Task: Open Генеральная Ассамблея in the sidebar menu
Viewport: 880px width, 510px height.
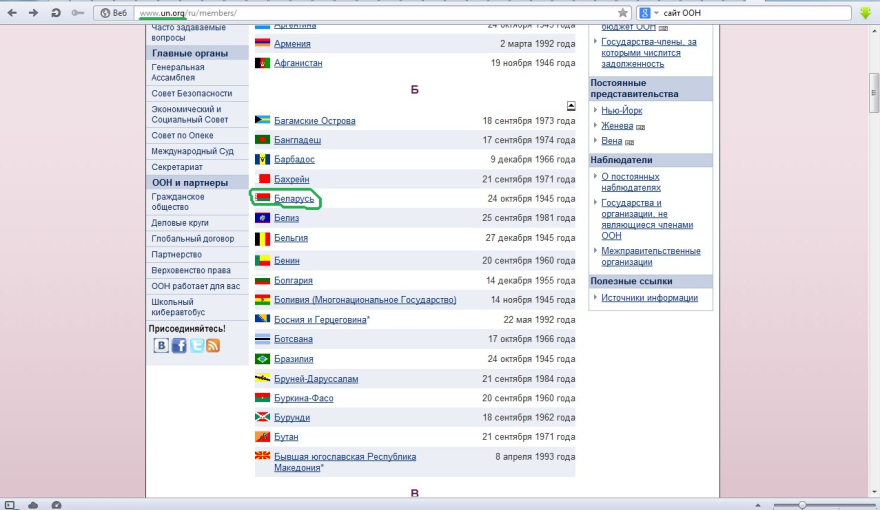Action: (178, 73)
